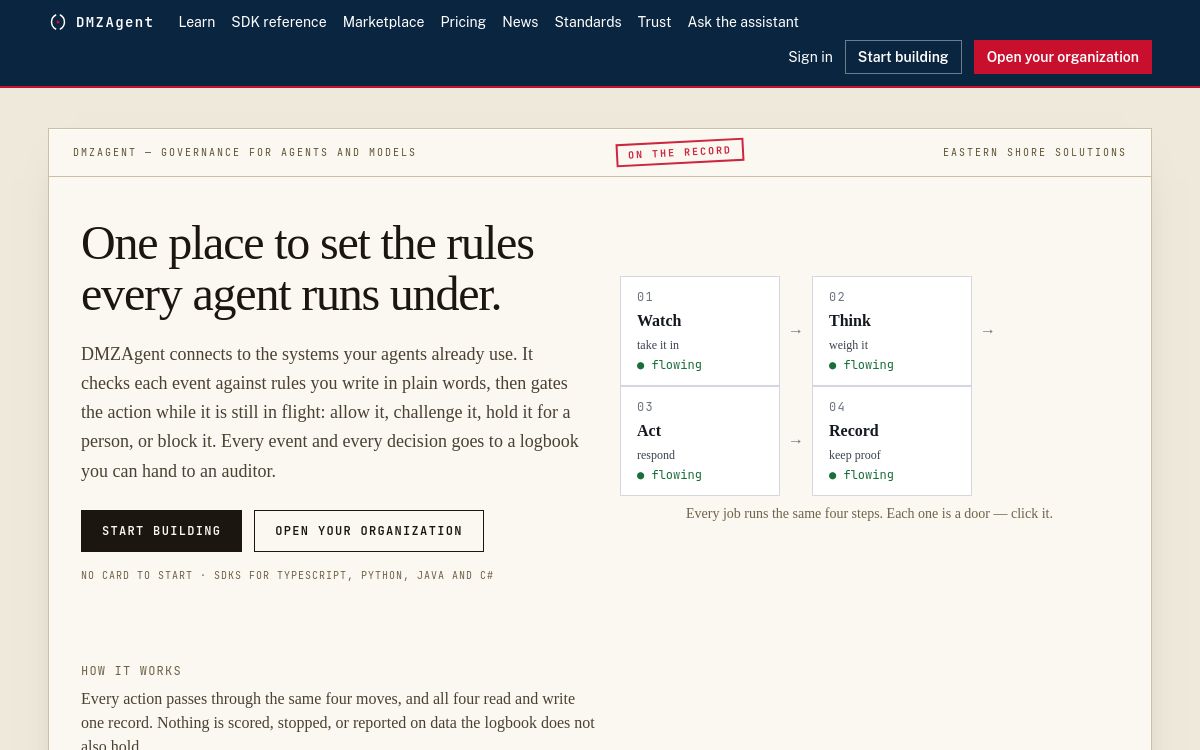
Task: Click the DMZAGENT — GOVERNANCE FOR AGENTS AND MODELS text
Action: [x=245, y=153]
